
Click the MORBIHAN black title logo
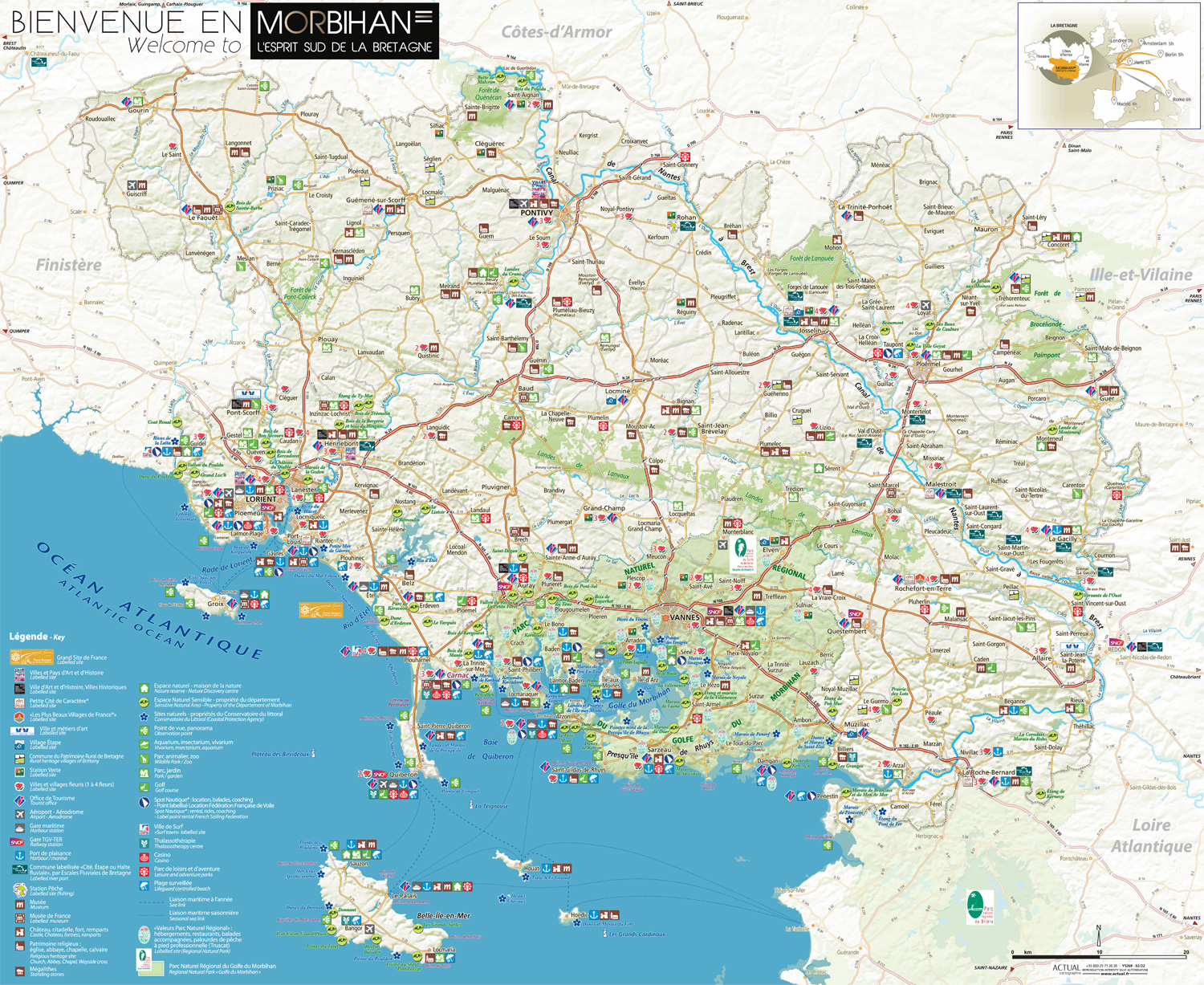[345, 31]
